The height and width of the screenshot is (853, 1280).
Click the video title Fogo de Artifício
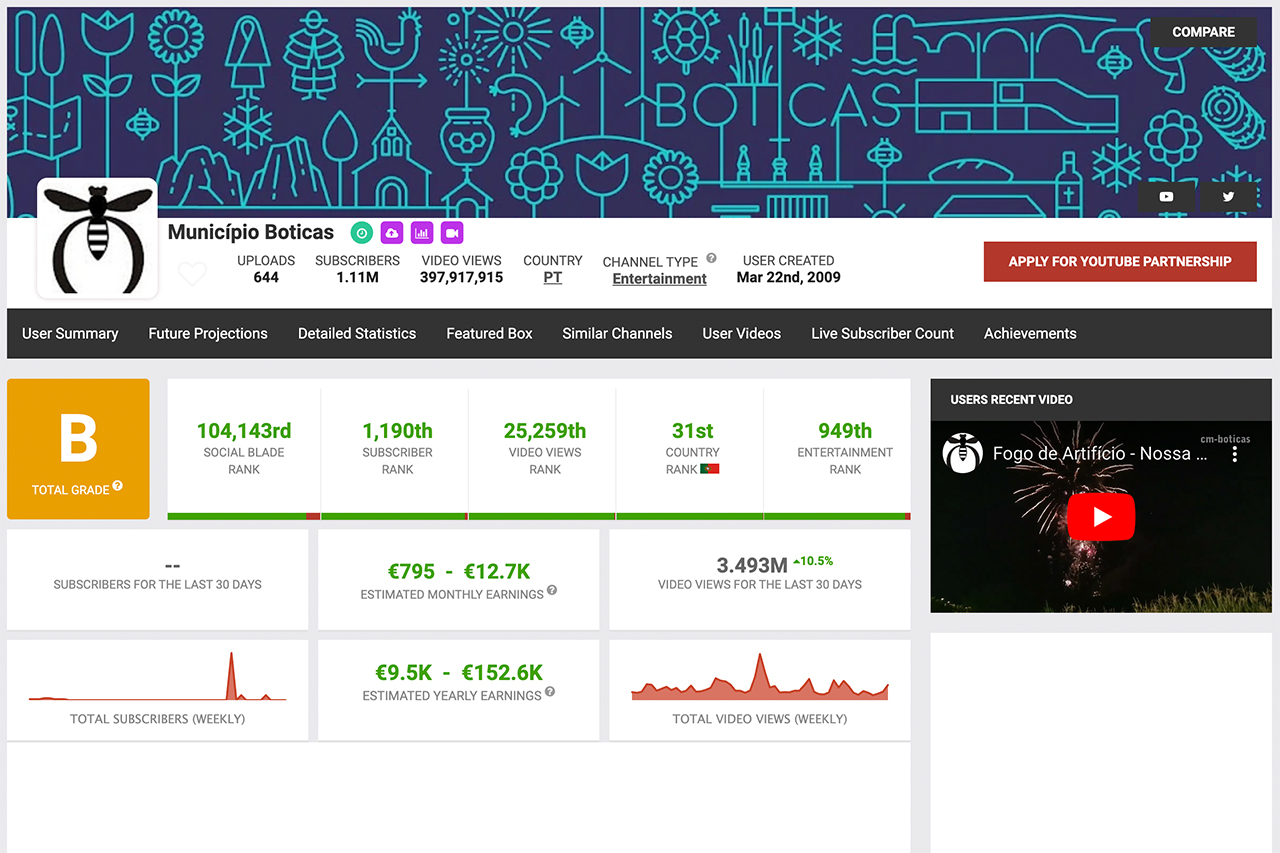click(1101, 453)
